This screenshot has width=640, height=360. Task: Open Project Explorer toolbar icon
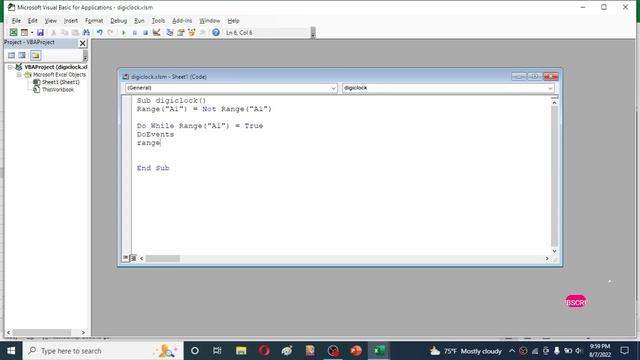click(170, 33)
